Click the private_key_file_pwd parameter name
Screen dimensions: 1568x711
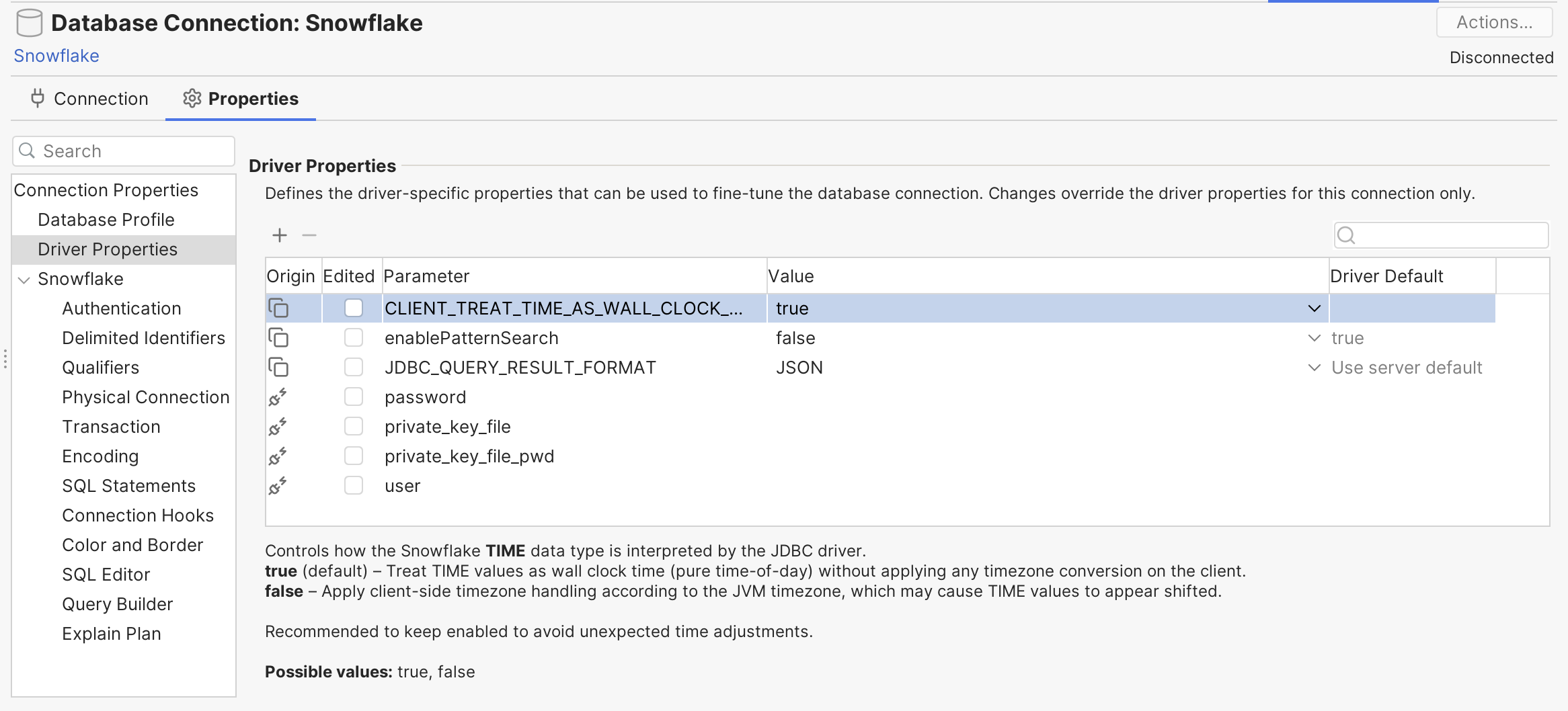(x=469, y=456)
